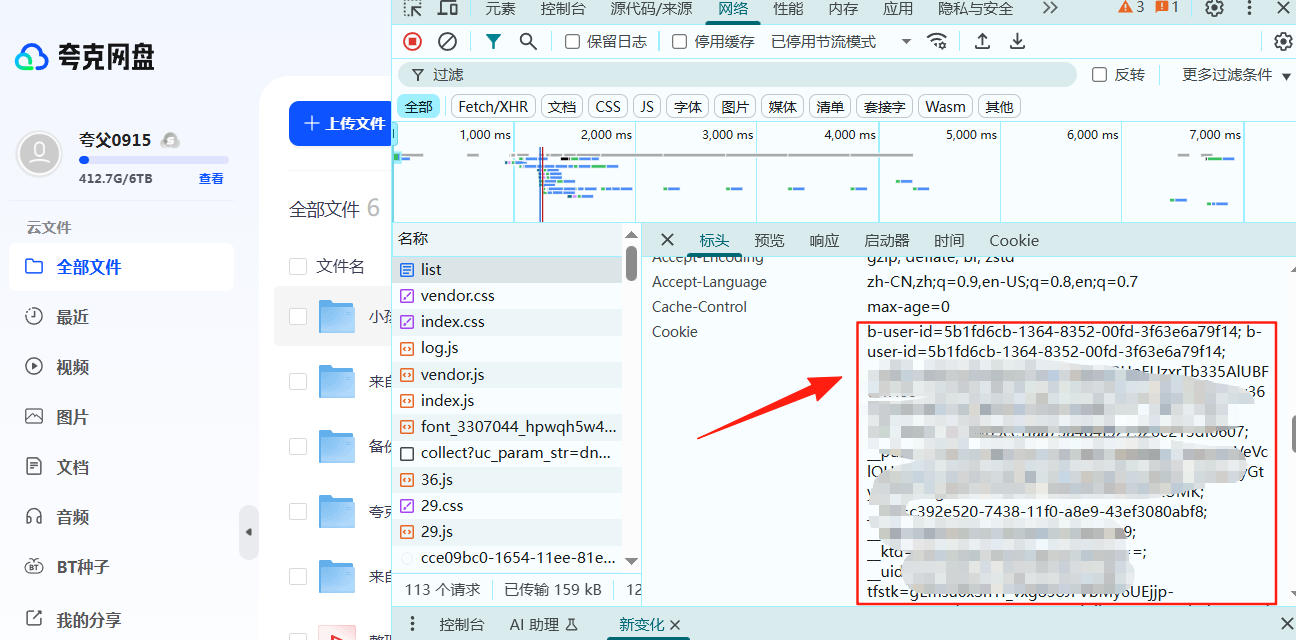
Task: Open DevTools settings gear
Action: pyautogui.click(x=1214, y=8)
